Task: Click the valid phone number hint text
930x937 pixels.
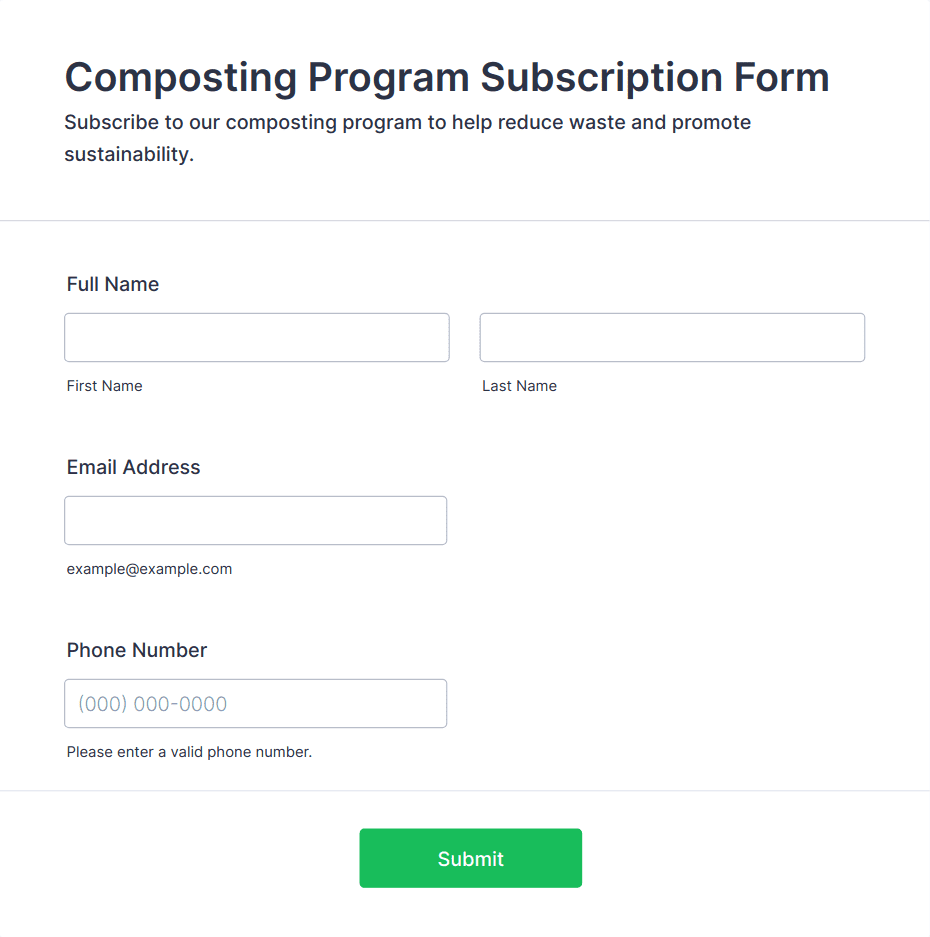Action: (189, 752)
